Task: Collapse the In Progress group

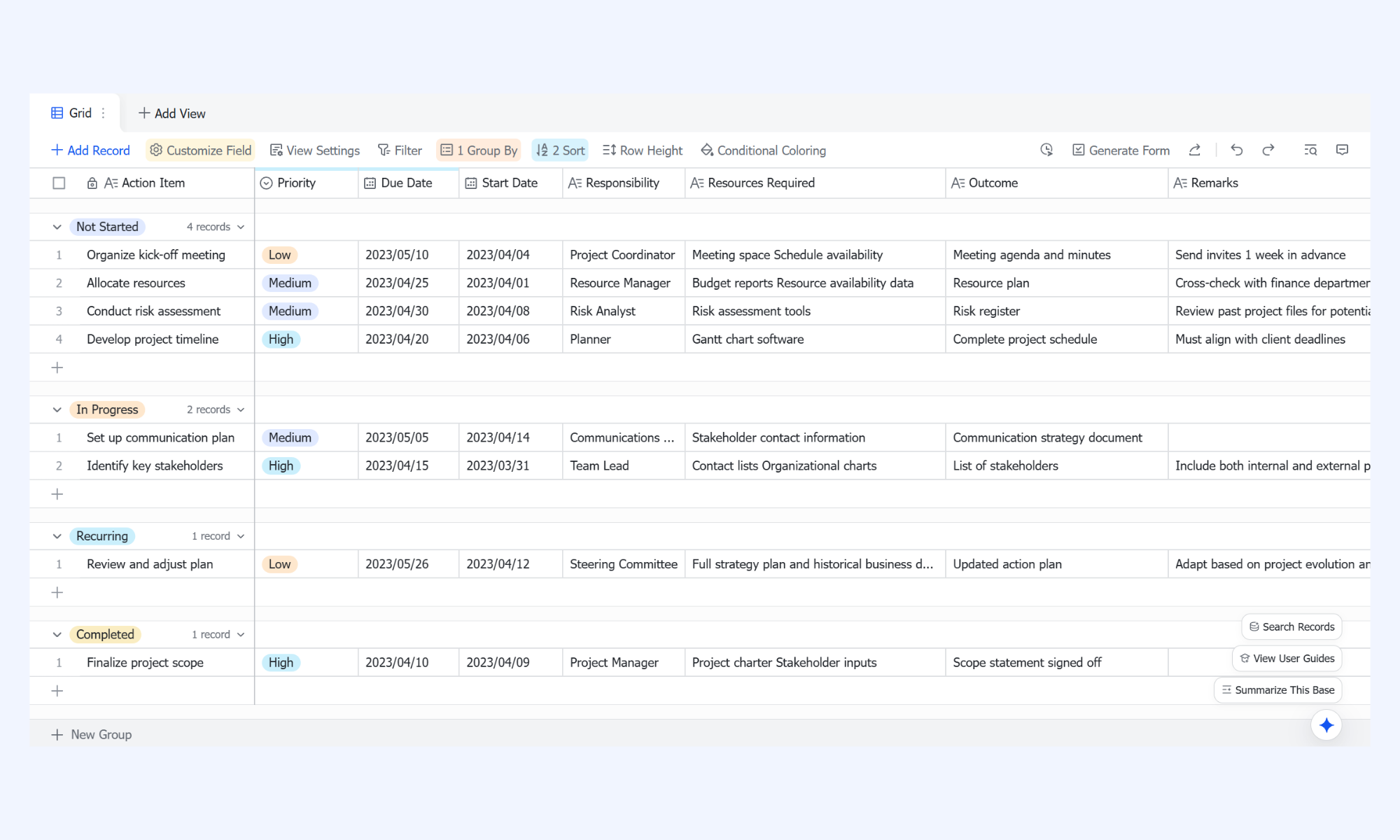Action: coord(57,409)
